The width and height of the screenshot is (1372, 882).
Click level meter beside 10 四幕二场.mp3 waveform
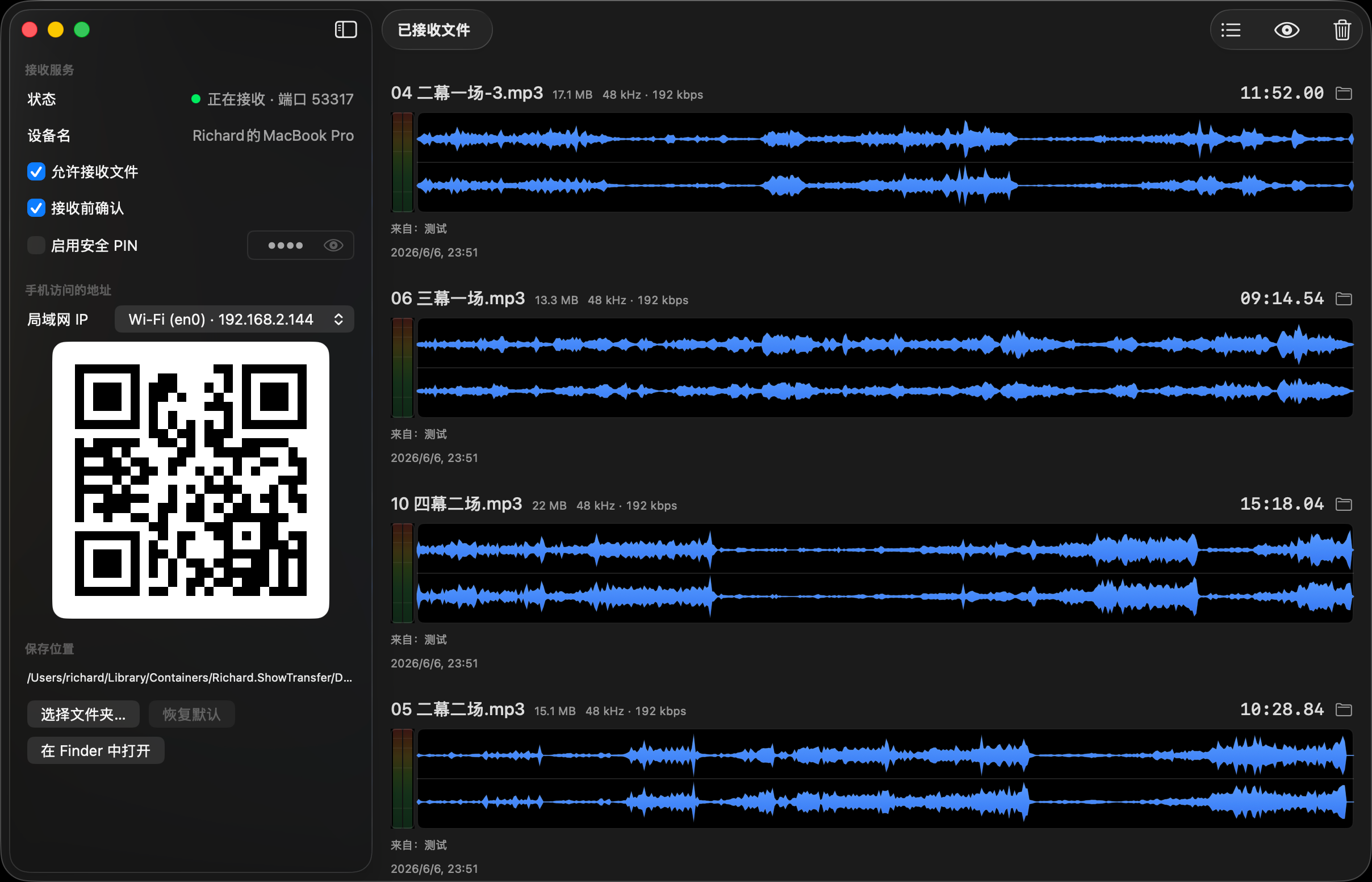coord(402,573)
